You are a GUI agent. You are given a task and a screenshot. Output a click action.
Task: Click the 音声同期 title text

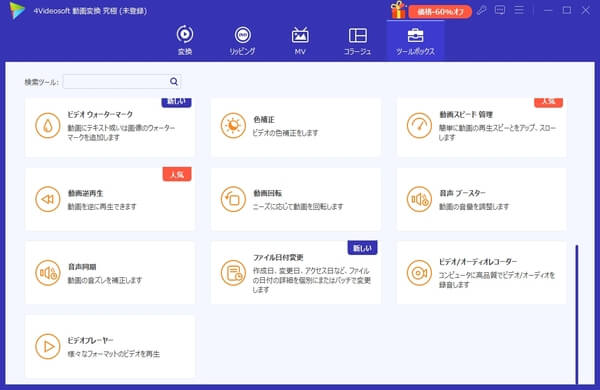pos(82,267)
